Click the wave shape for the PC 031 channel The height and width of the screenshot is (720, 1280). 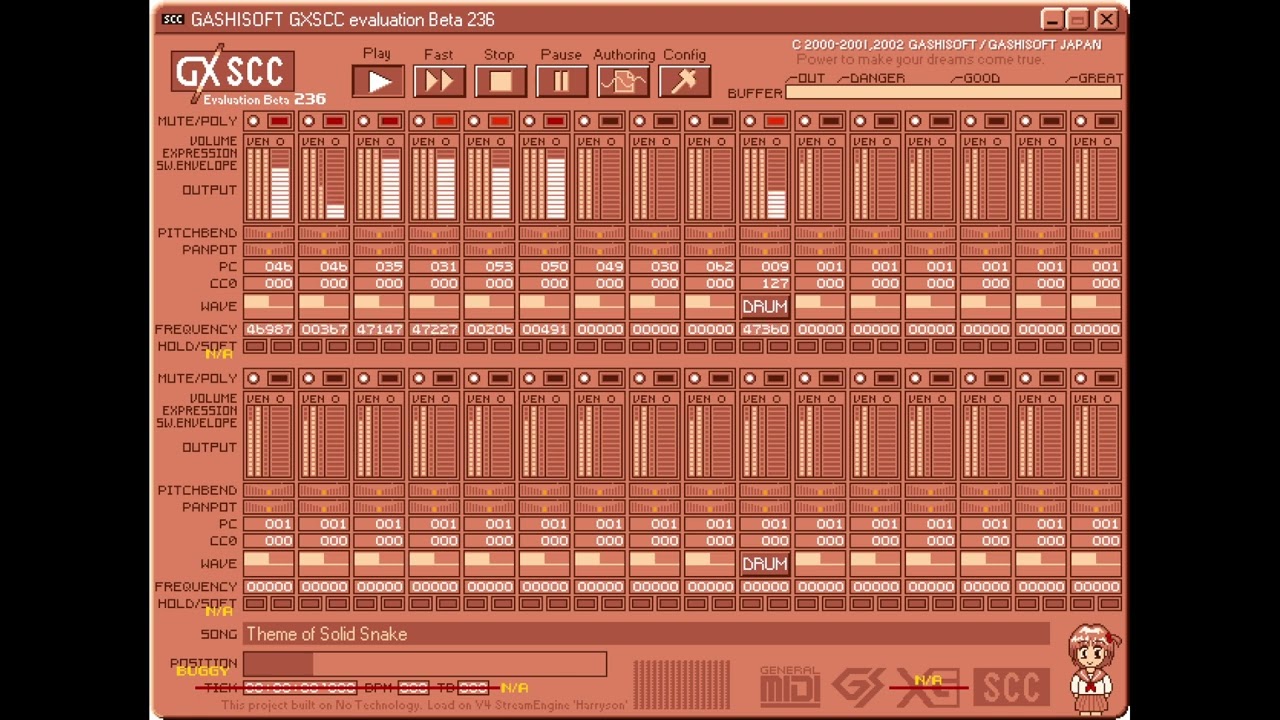tap(434, 306)
